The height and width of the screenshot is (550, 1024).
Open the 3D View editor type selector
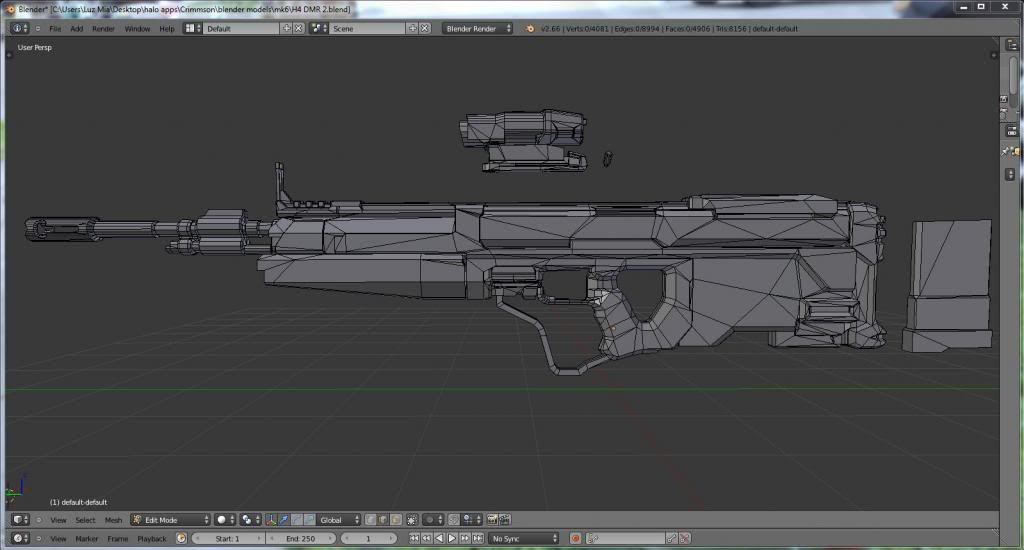coord(20,520)
